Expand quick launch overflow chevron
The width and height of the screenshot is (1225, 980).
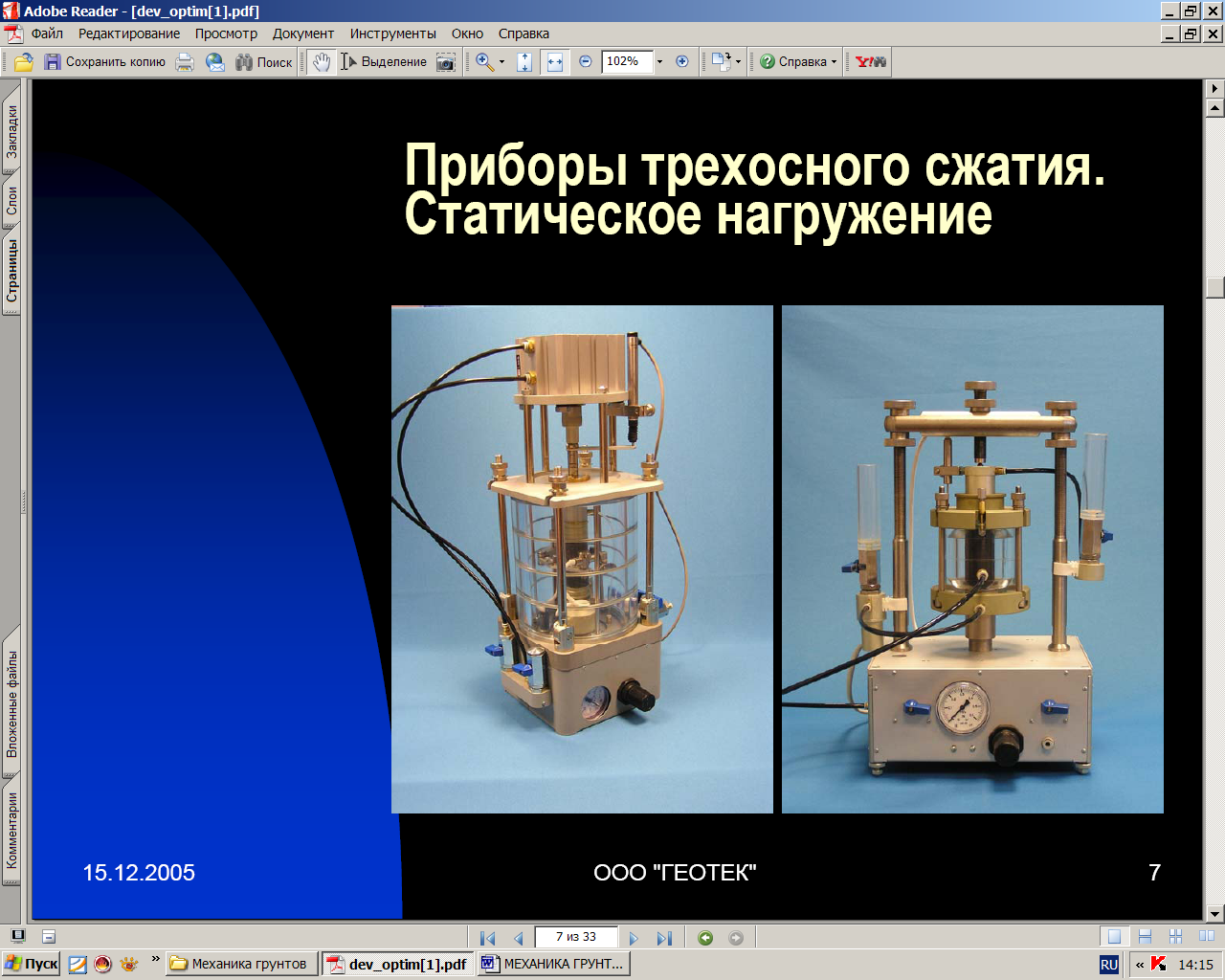155,959
